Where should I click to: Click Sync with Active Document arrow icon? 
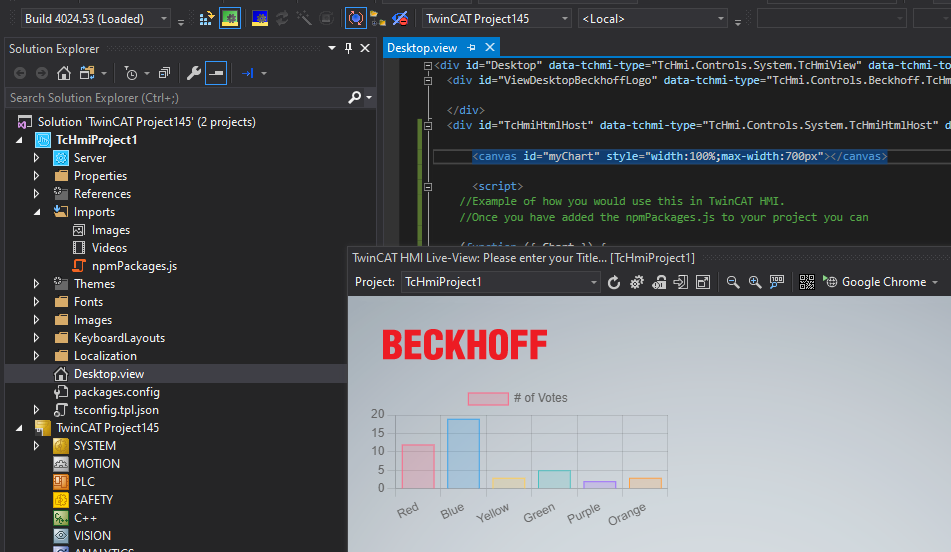point(247,73)
